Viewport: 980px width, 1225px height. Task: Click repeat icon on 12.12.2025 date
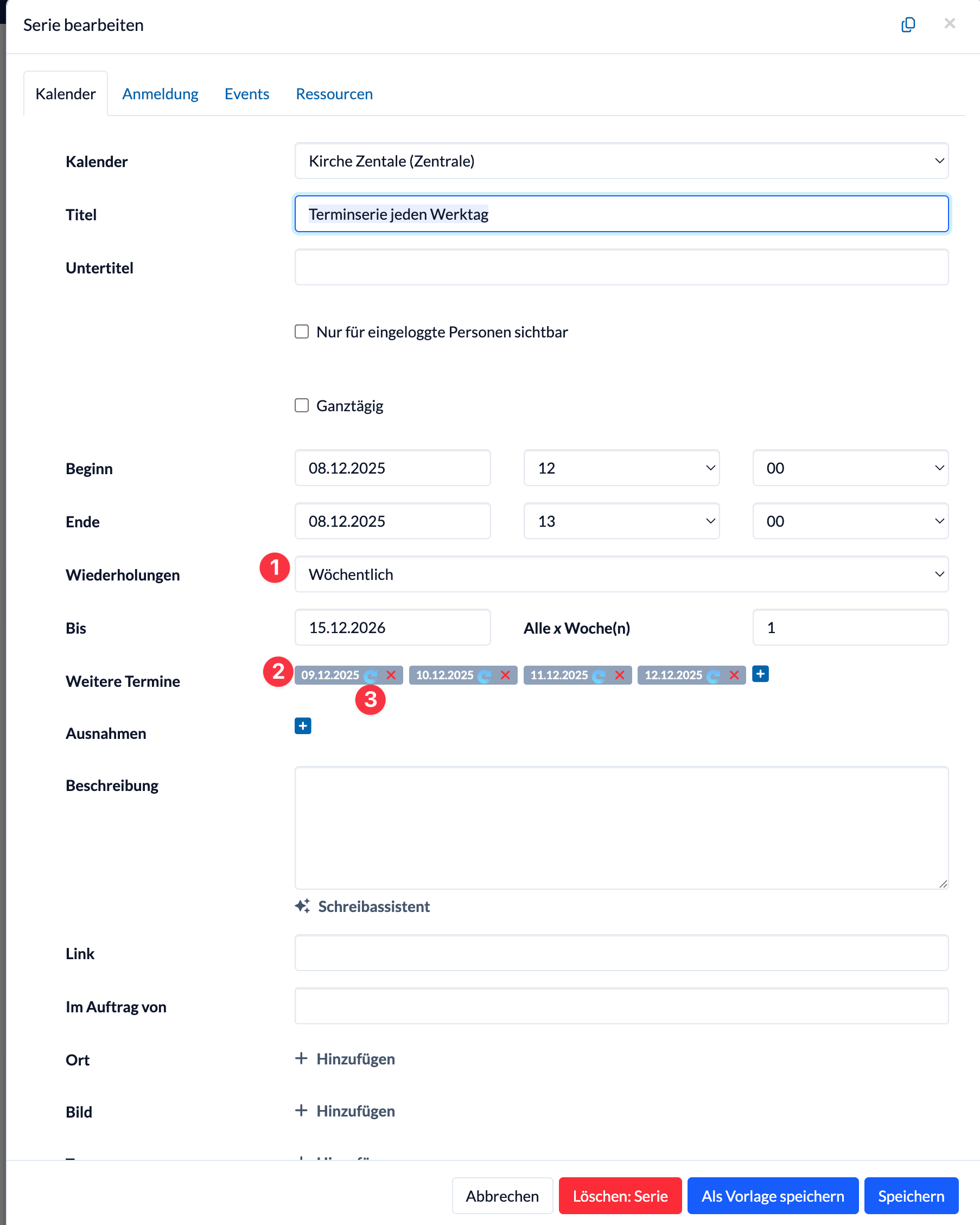pyautogui.click(x=714, y=675)
